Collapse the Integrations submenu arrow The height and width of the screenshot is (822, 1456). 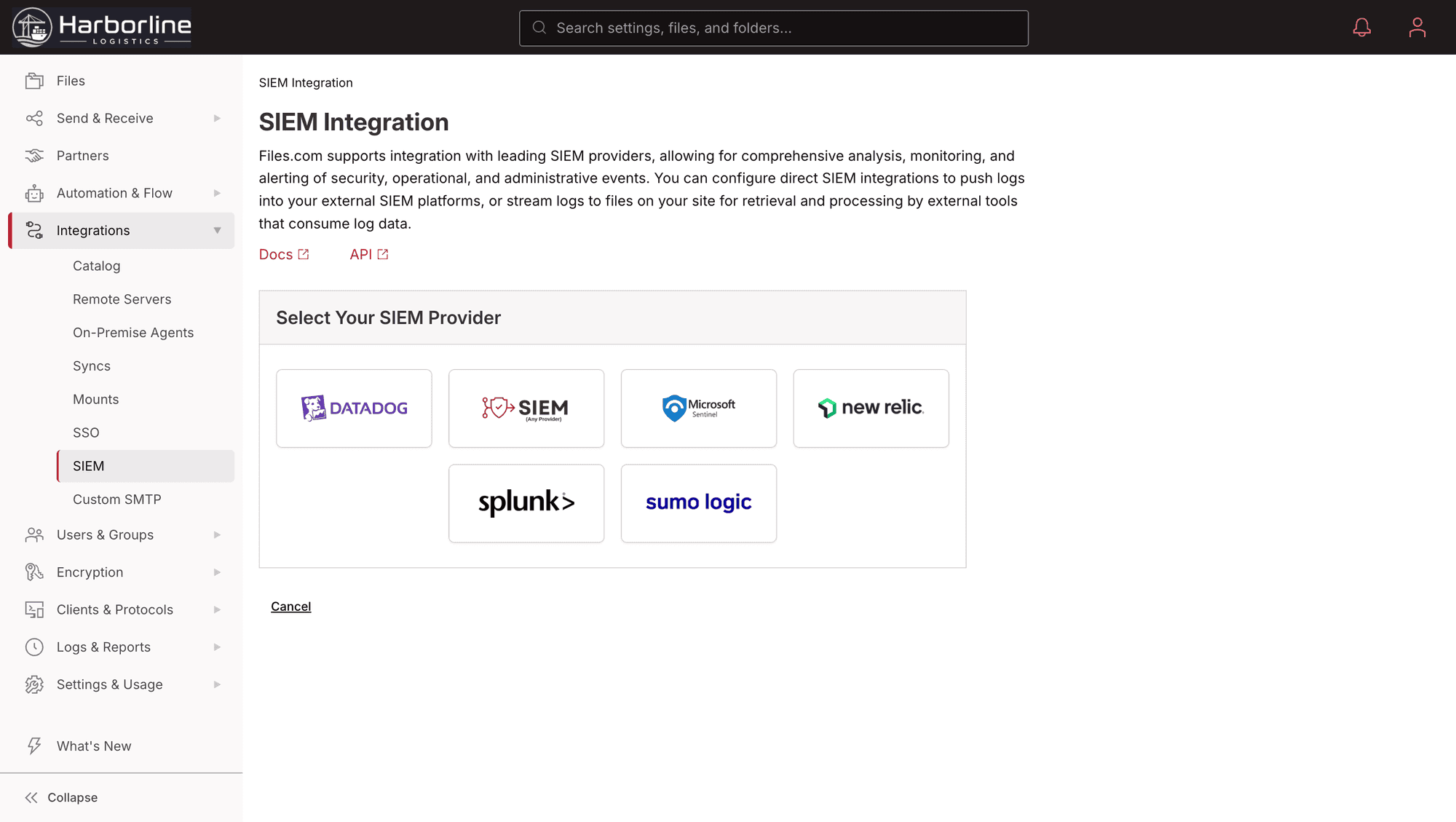[x=217, y=230]
